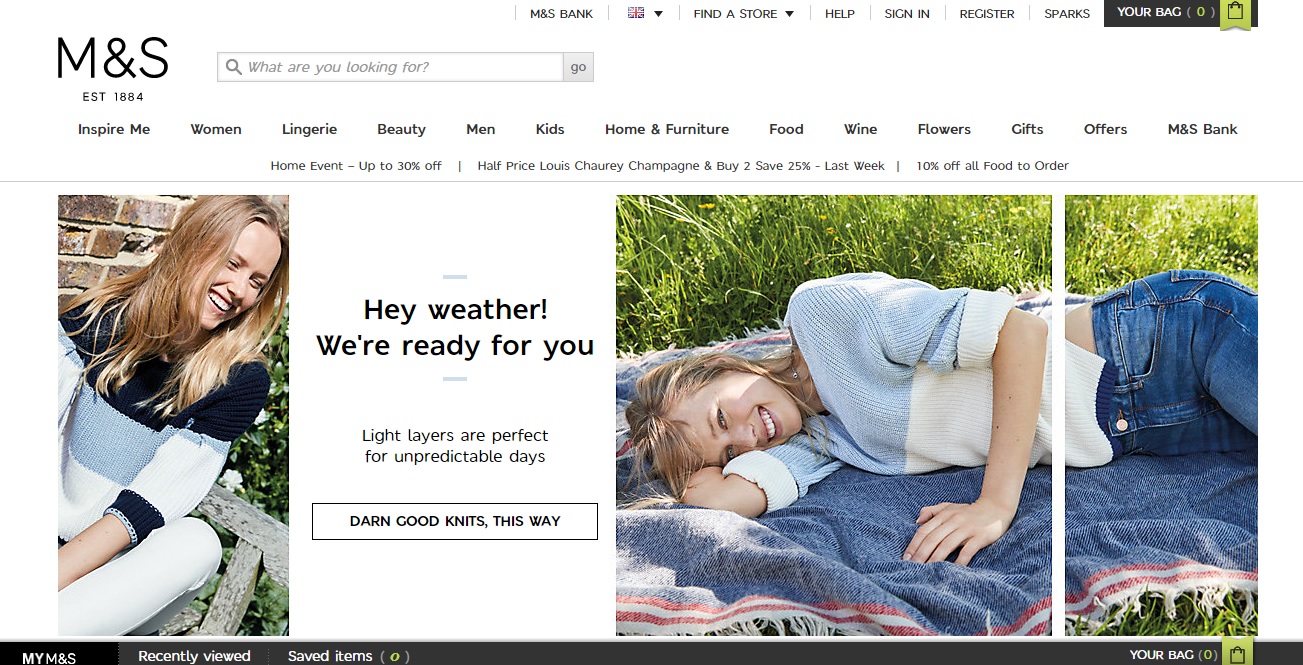The height and width of the screenshot is (665, 1303).
Task: Open the Recently viewed panel
Action: [x=194, y=656]
